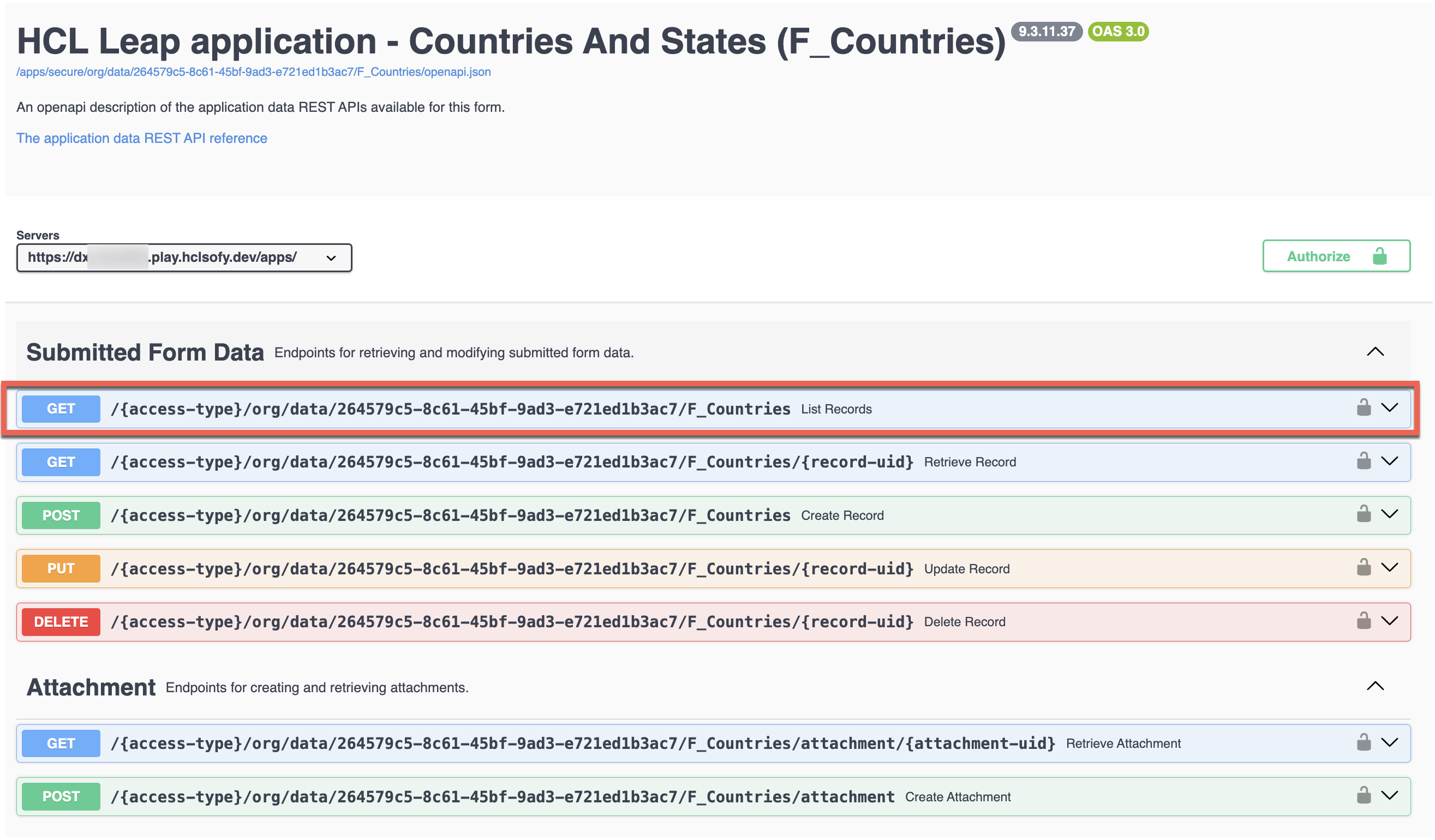Click lock icon on Create Record row
This screenshot has width=1435, height=840.
click(1363, 514)
